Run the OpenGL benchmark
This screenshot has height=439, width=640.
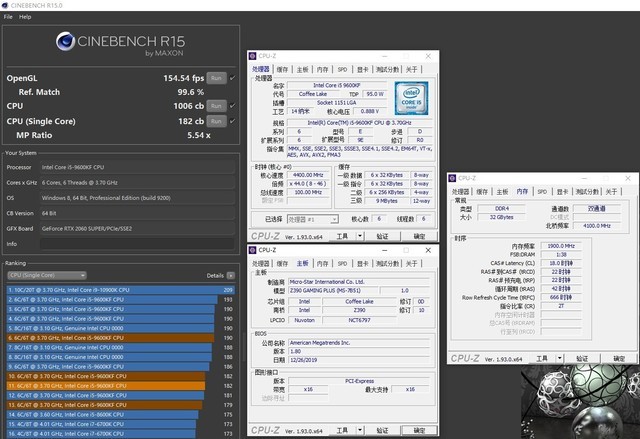[x=216, y=78]
